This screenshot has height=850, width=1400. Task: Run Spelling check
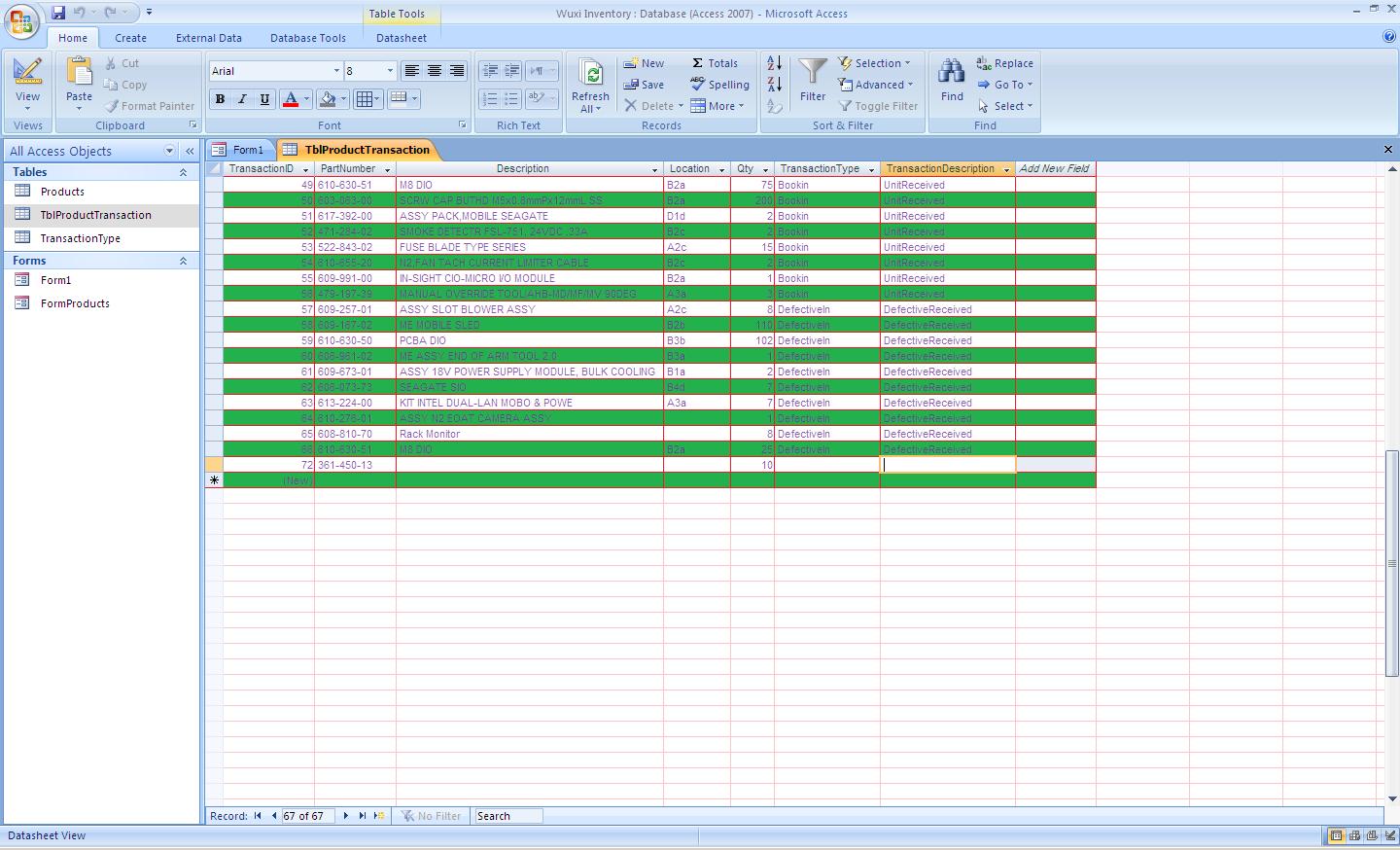pos(719,85)
